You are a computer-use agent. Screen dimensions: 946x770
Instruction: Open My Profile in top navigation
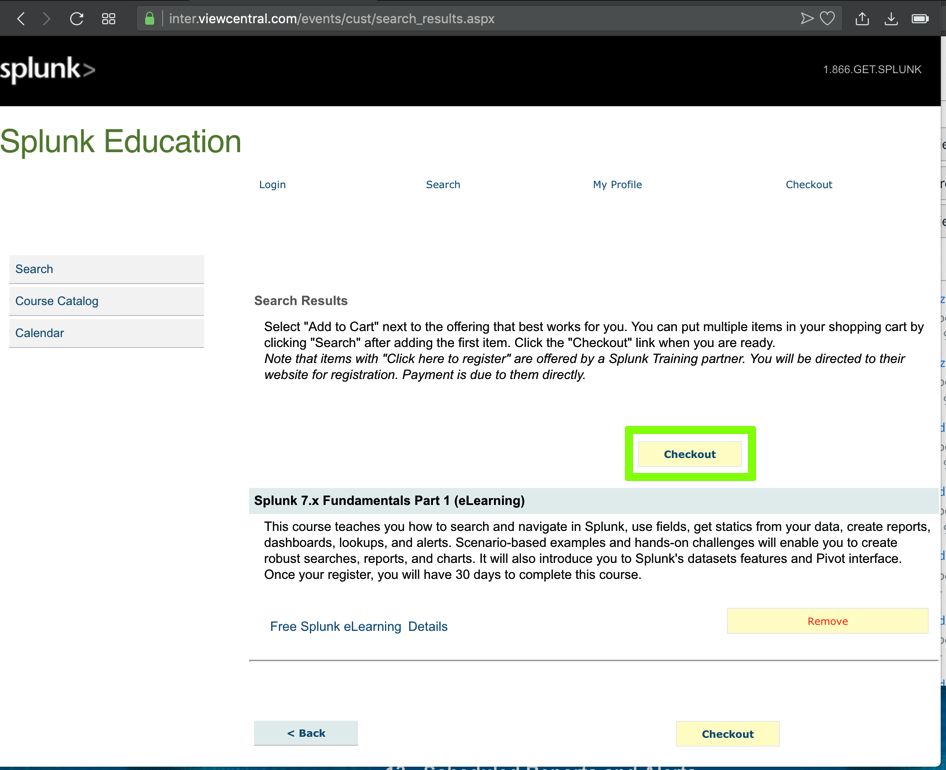(617, 185)
